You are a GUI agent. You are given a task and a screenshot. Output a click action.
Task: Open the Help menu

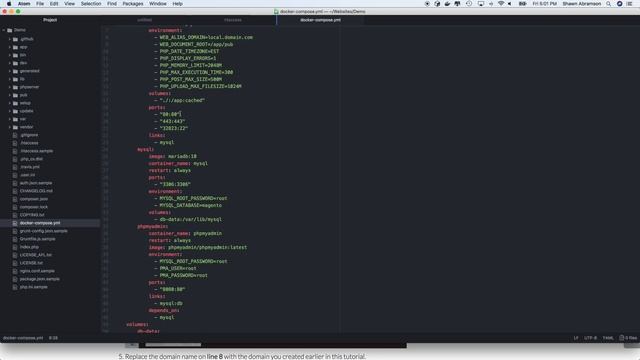point(178,4)
